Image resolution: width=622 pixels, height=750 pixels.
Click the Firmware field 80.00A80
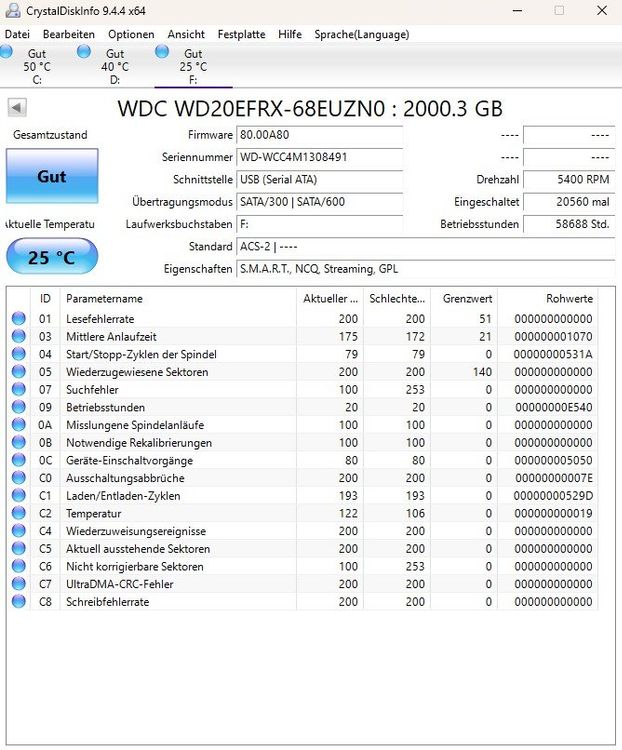[x=320, y=135]
